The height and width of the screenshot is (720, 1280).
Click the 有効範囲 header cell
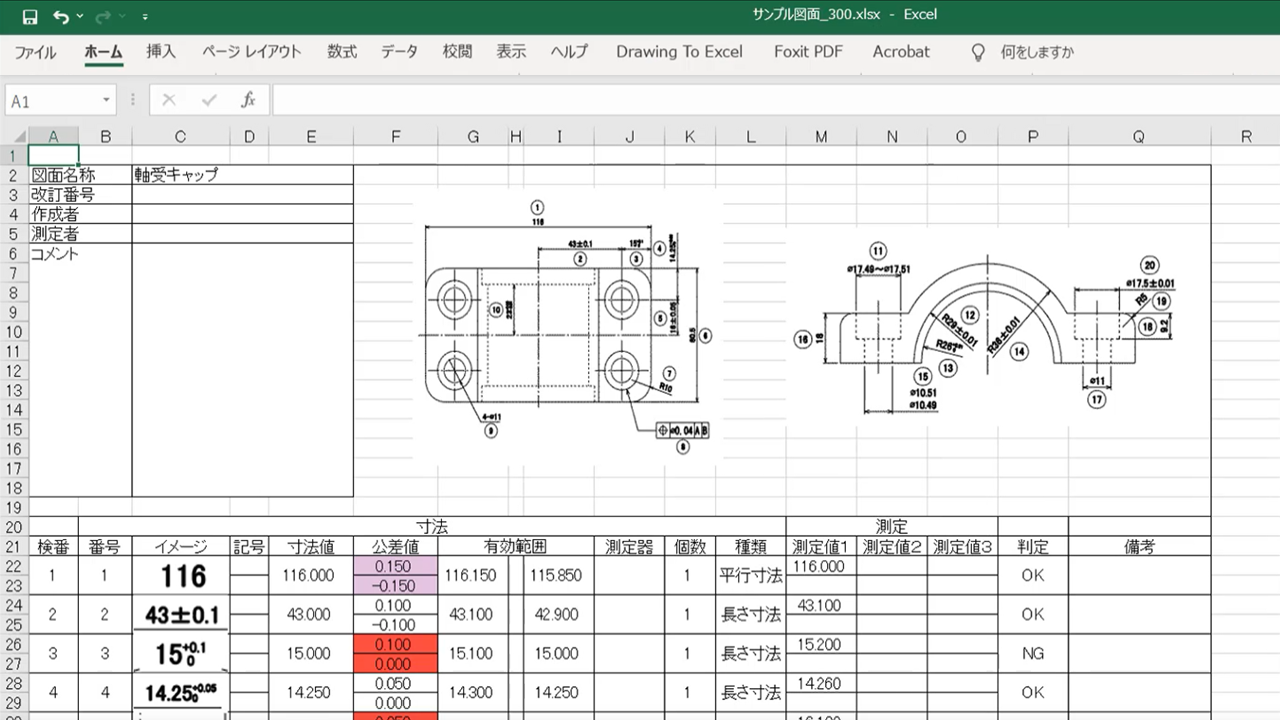(x=516, y=546)
